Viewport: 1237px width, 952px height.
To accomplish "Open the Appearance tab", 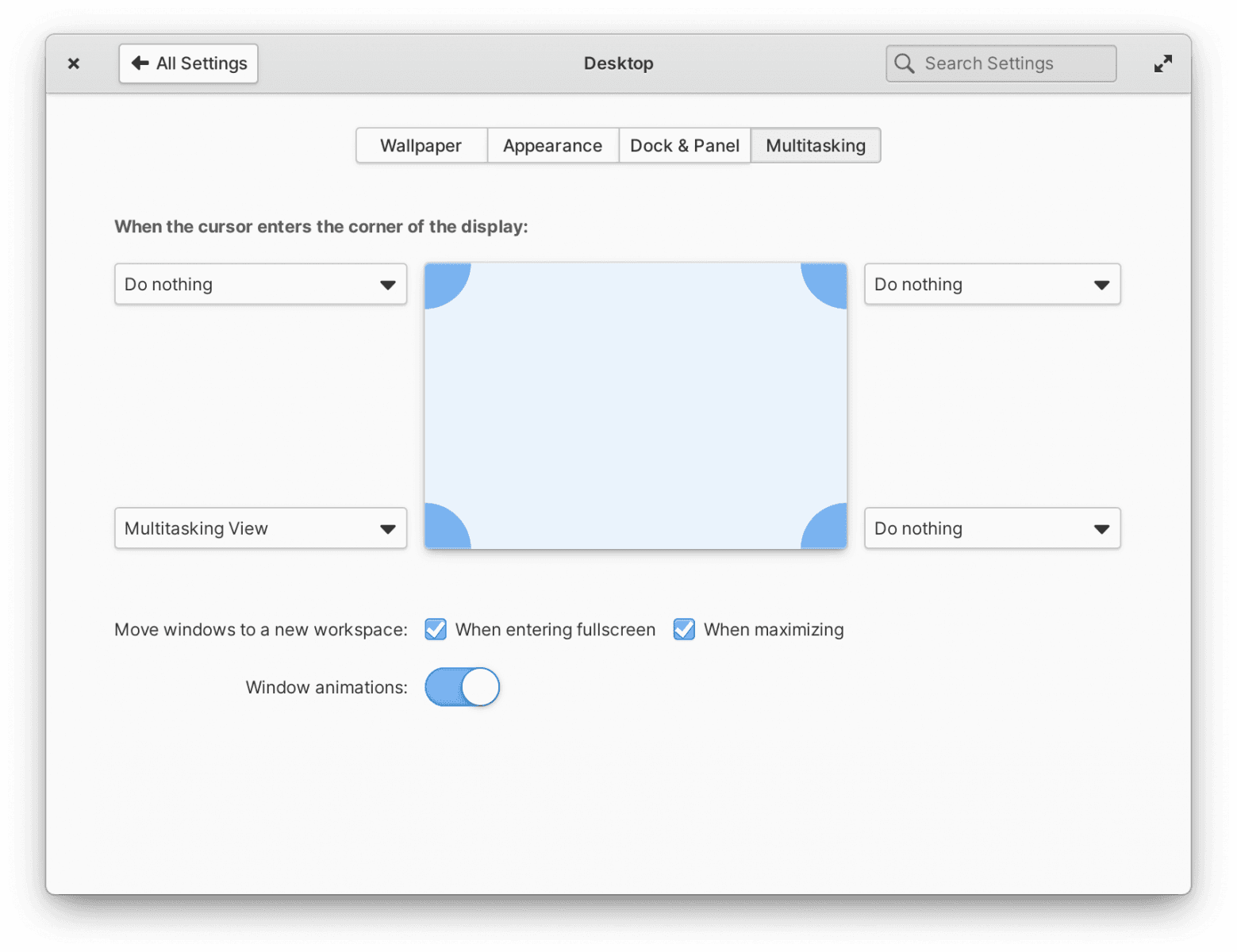I will click(552, 145).
